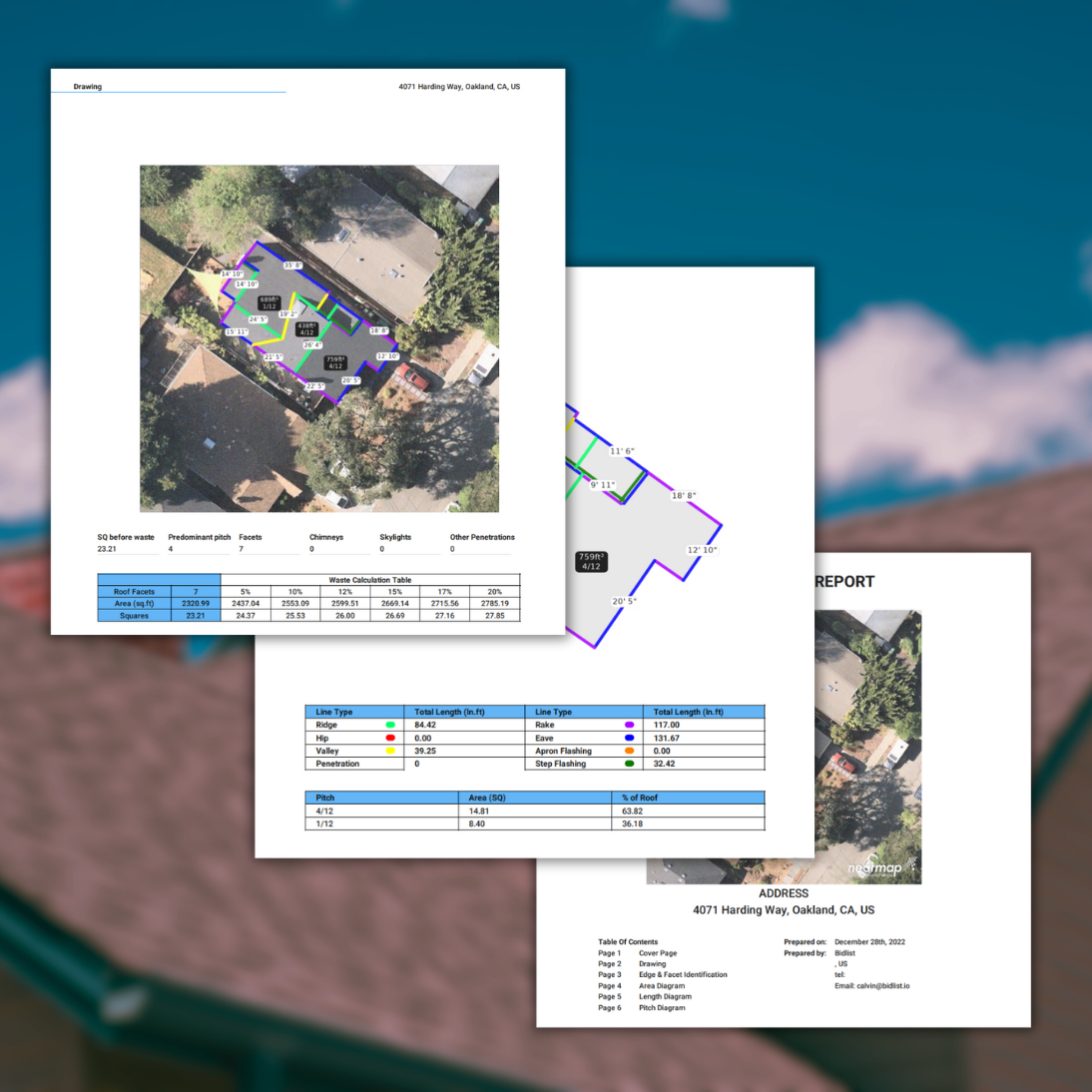Click the dark green Step Flashing dot

[629, 763]
